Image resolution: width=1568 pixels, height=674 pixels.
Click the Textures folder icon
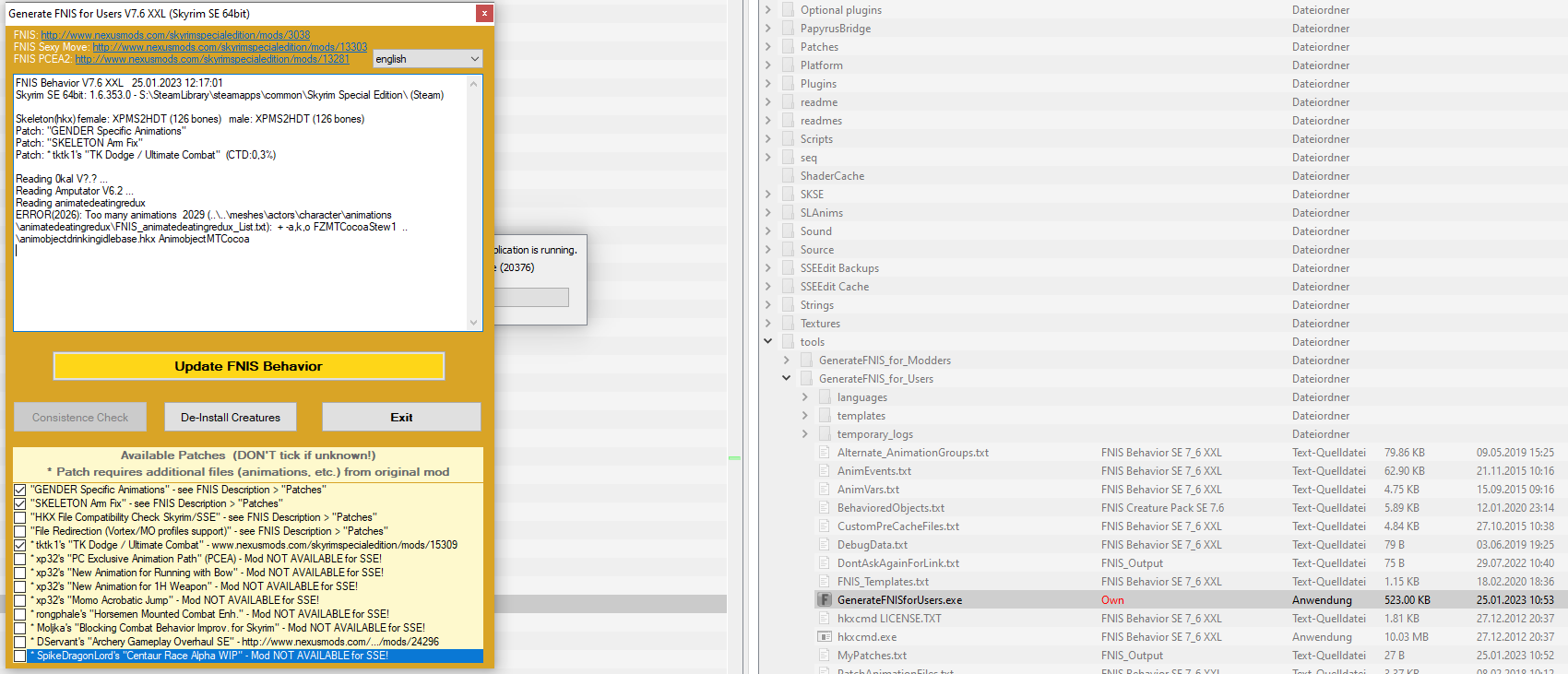(788, 324)
